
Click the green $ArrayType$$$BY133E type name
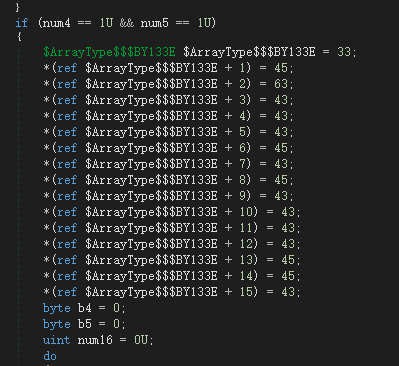coord(109,52)
